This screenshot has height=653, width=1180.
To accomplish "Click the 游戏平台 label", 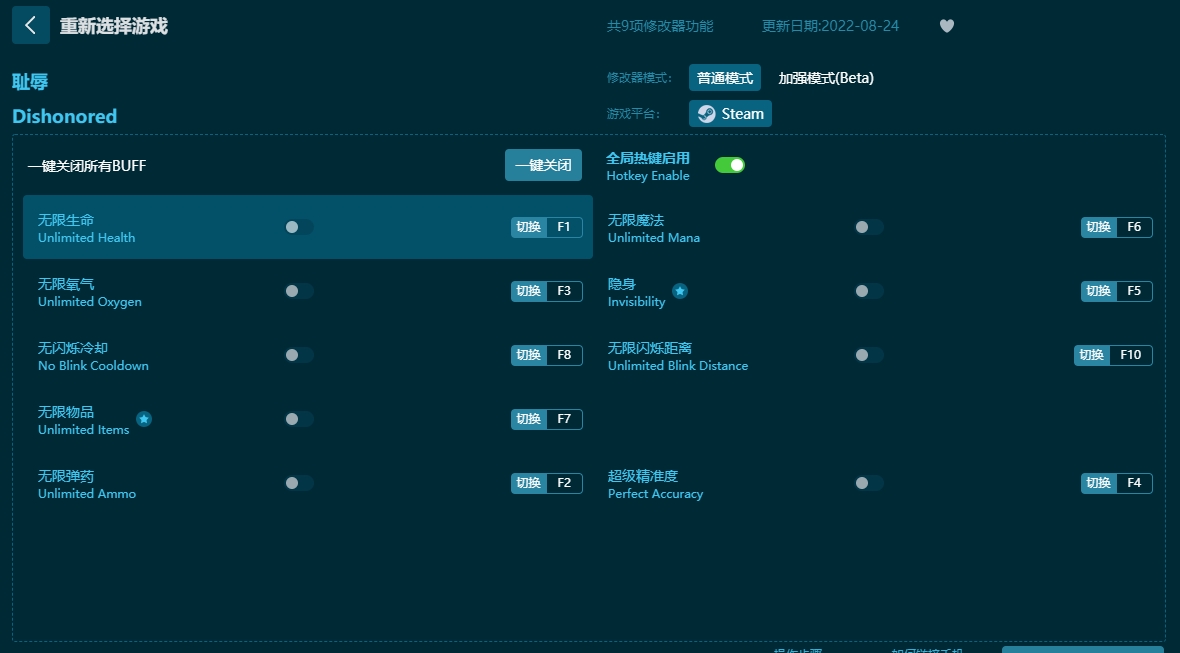I will click(633, 114).
